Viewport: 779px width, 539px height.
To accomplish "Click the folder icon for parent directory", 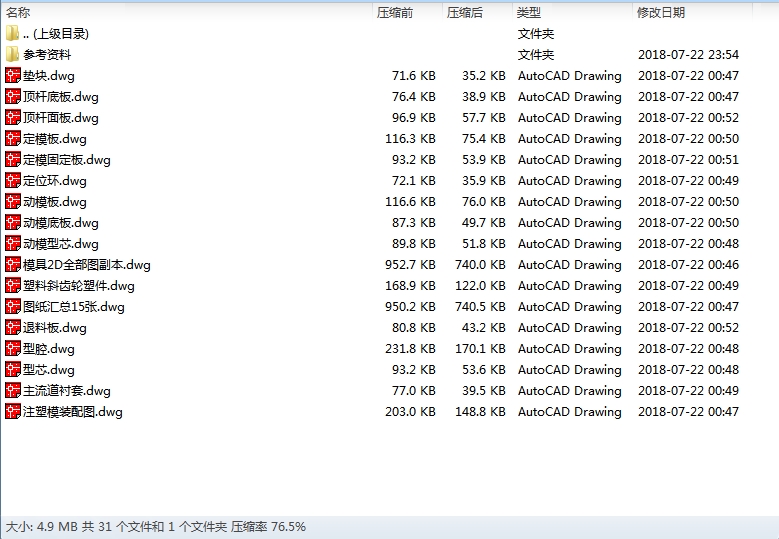I will [12, 33].
